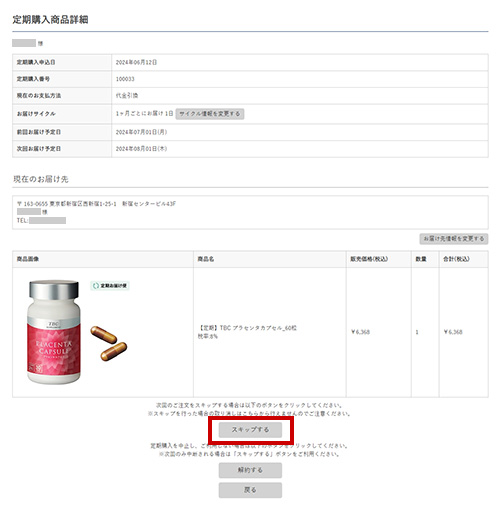Click the ¥6,368 value under 販売価格(税込)
The image size is (500, 522).
point(360,332)
